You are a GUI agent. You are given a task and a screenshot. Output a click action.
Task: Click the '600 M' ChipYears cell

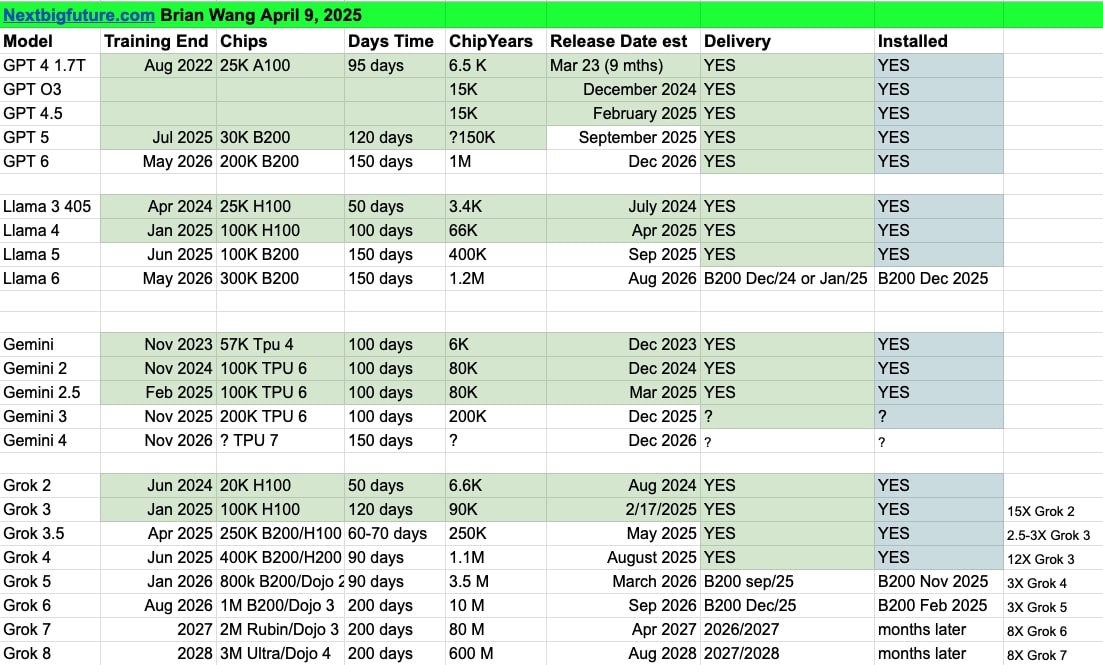pos(496,653)
